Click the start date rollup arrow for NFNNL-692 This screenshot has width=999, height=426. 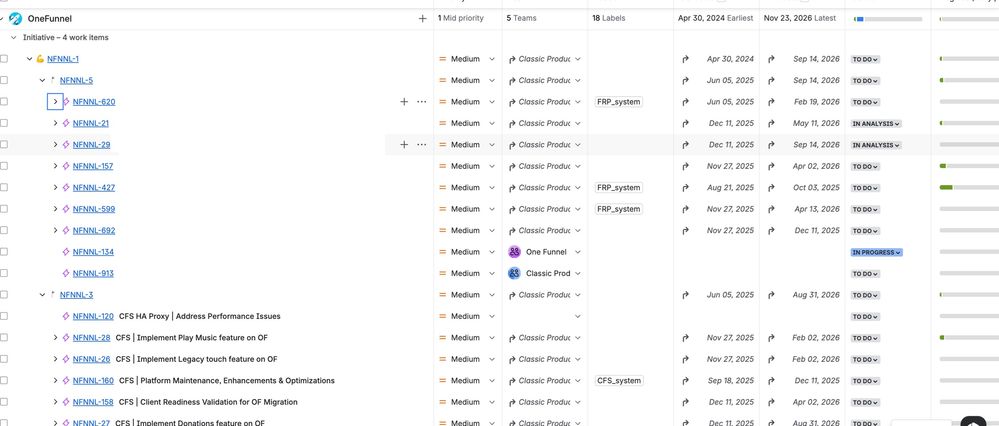click(686, 230)
